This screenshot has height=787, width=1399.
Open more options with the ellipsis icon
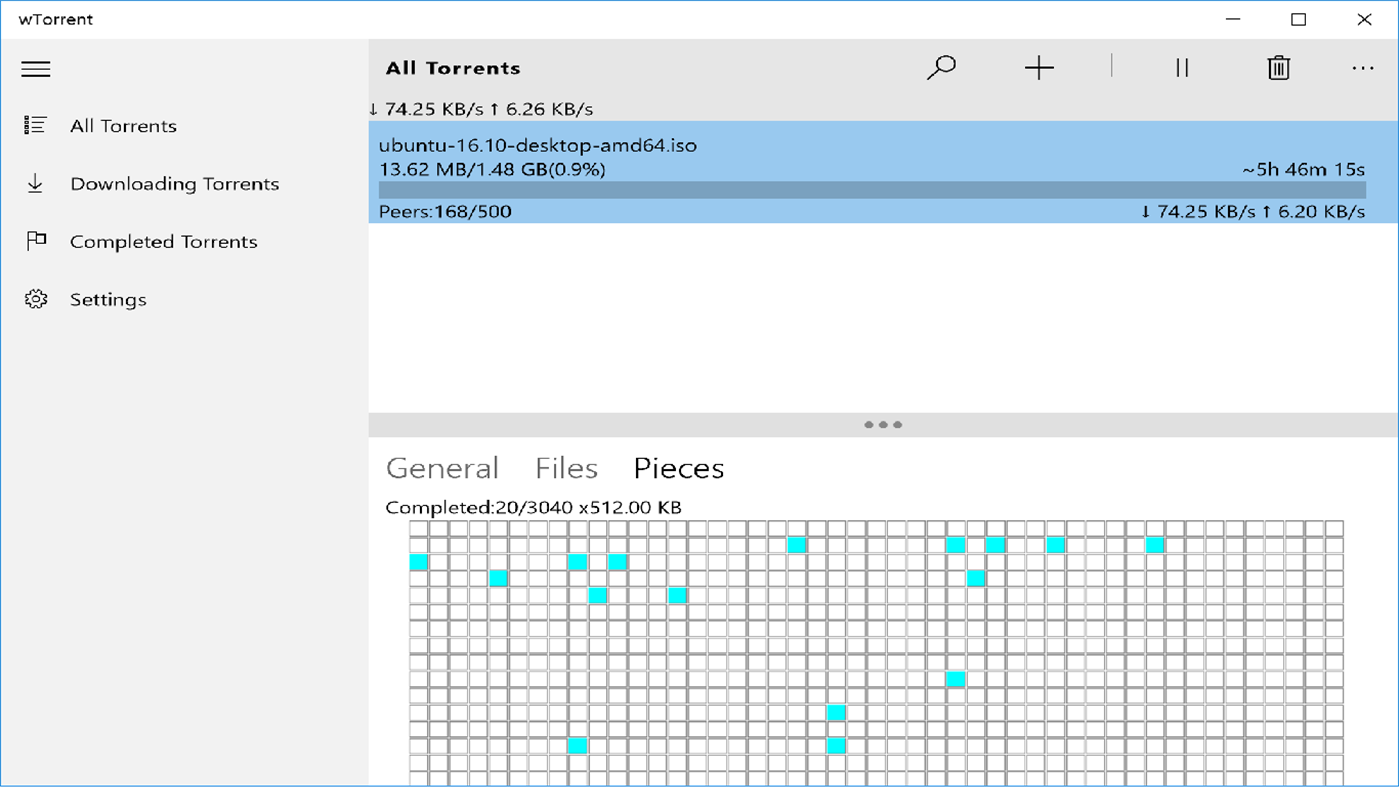pyautogui.click(x=1363, y=68)
